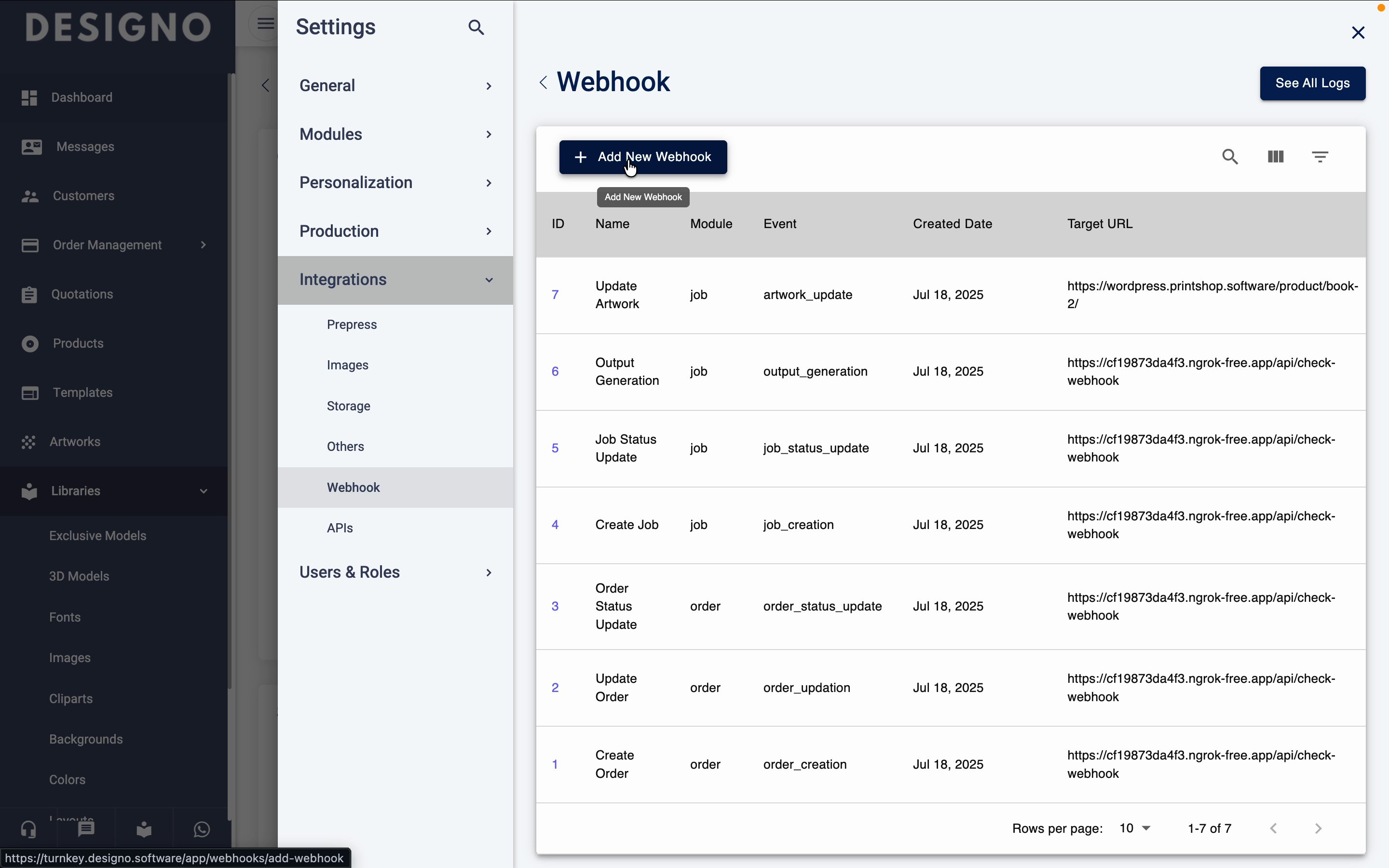This screenshot has width=1389, height=868.
Task: Close the settings panel with X
Action: pos(1358,33)
